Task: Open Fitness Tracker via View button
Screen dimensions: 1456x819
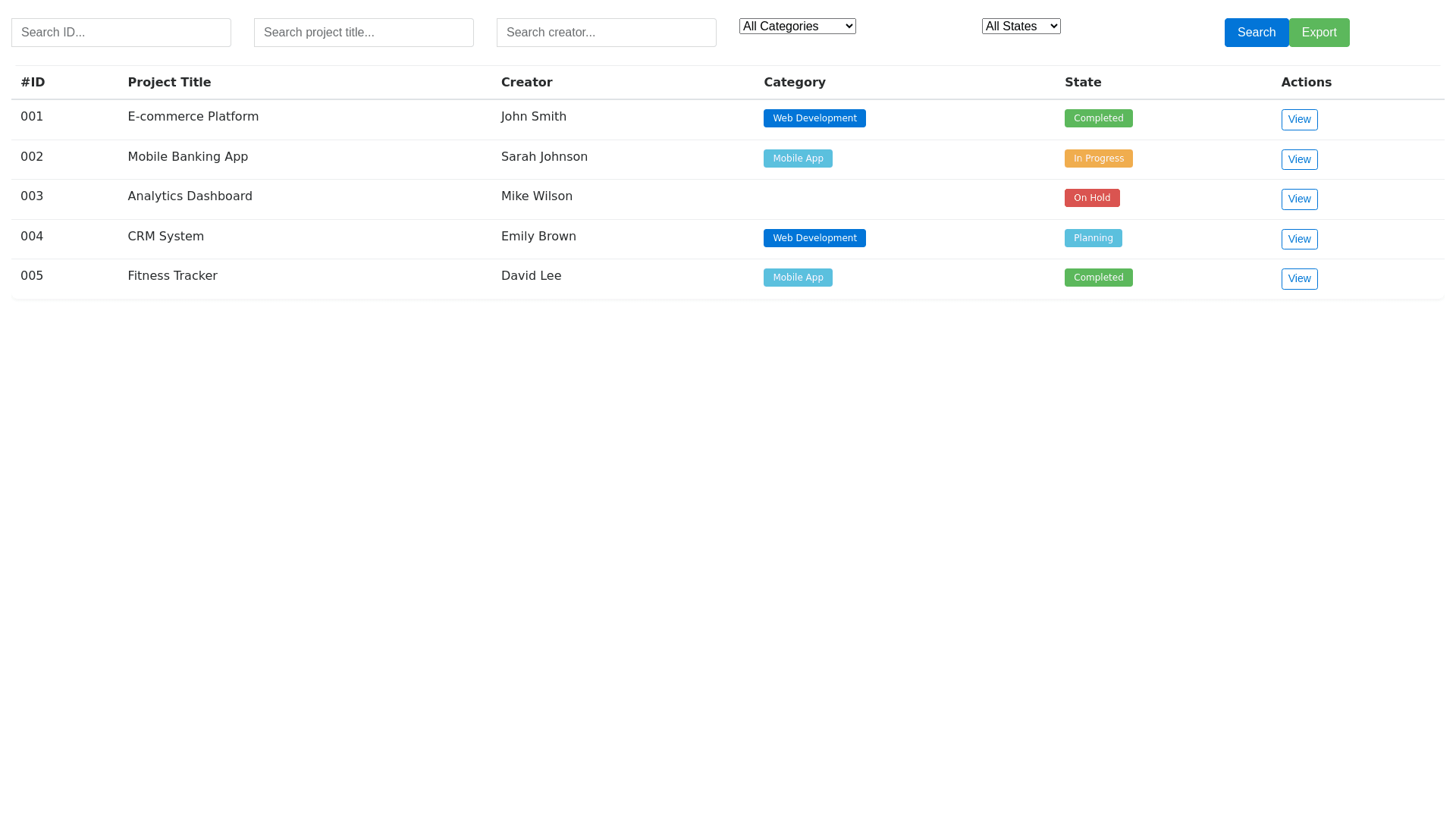Action: click(1299, 279)
